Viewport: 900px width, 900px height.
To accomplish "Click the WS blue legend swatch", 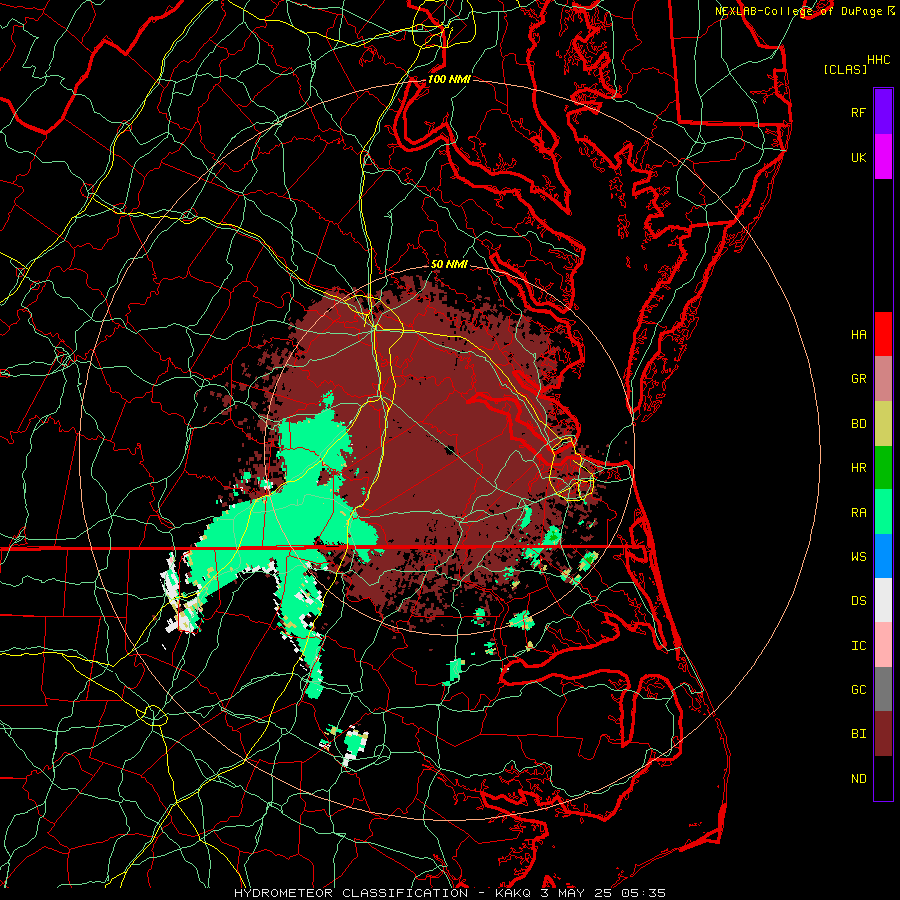I will (x=883, y=556).
